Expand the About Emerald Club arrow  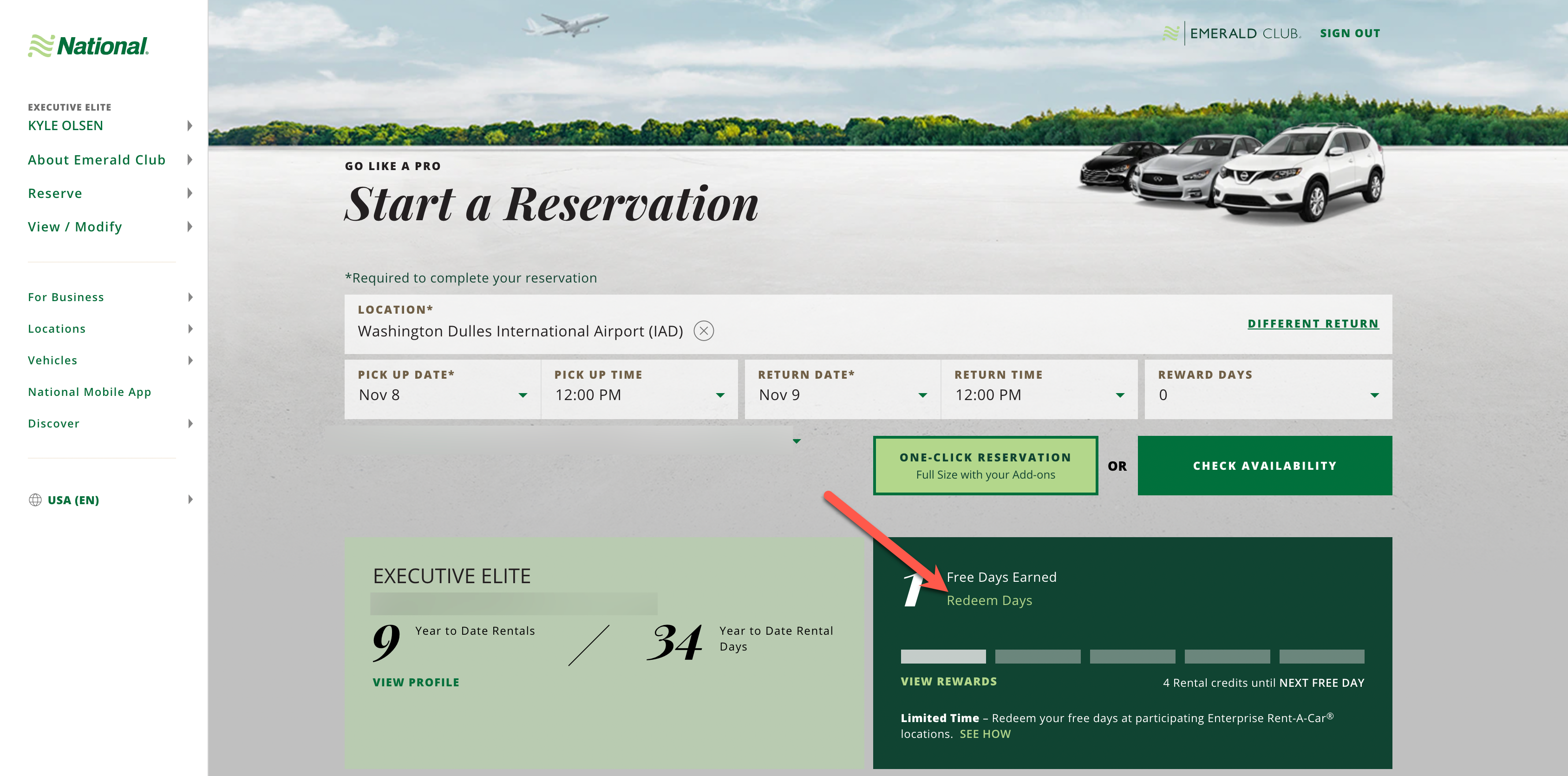(190, 159)
